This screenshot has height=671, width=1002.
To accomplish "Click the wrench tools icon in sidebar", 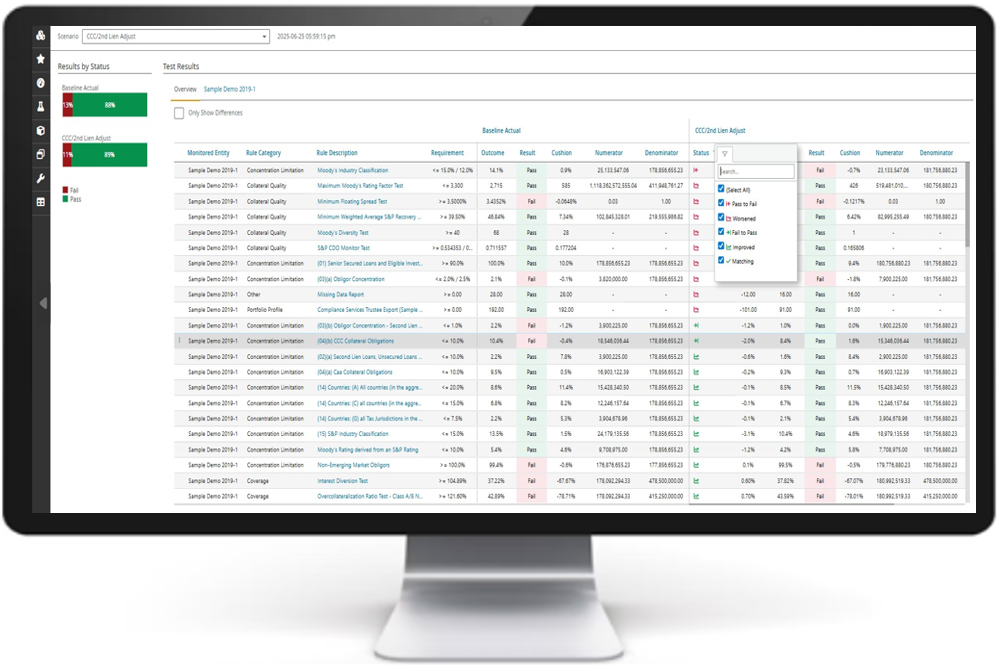I will pyautogui.click(x=41, y=178).
